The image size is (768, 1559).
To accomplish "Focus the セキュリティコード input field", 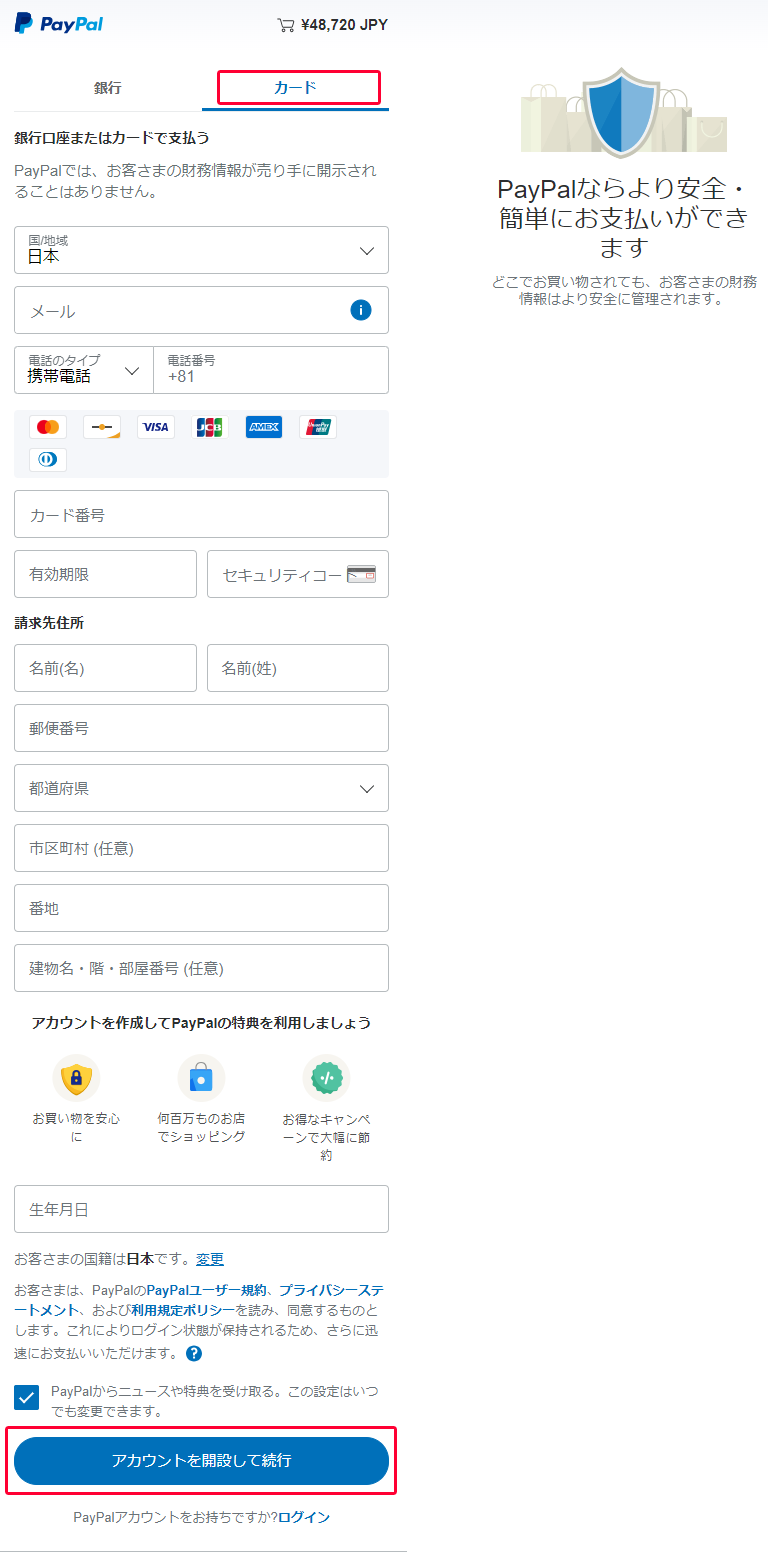I will [298, 574].
